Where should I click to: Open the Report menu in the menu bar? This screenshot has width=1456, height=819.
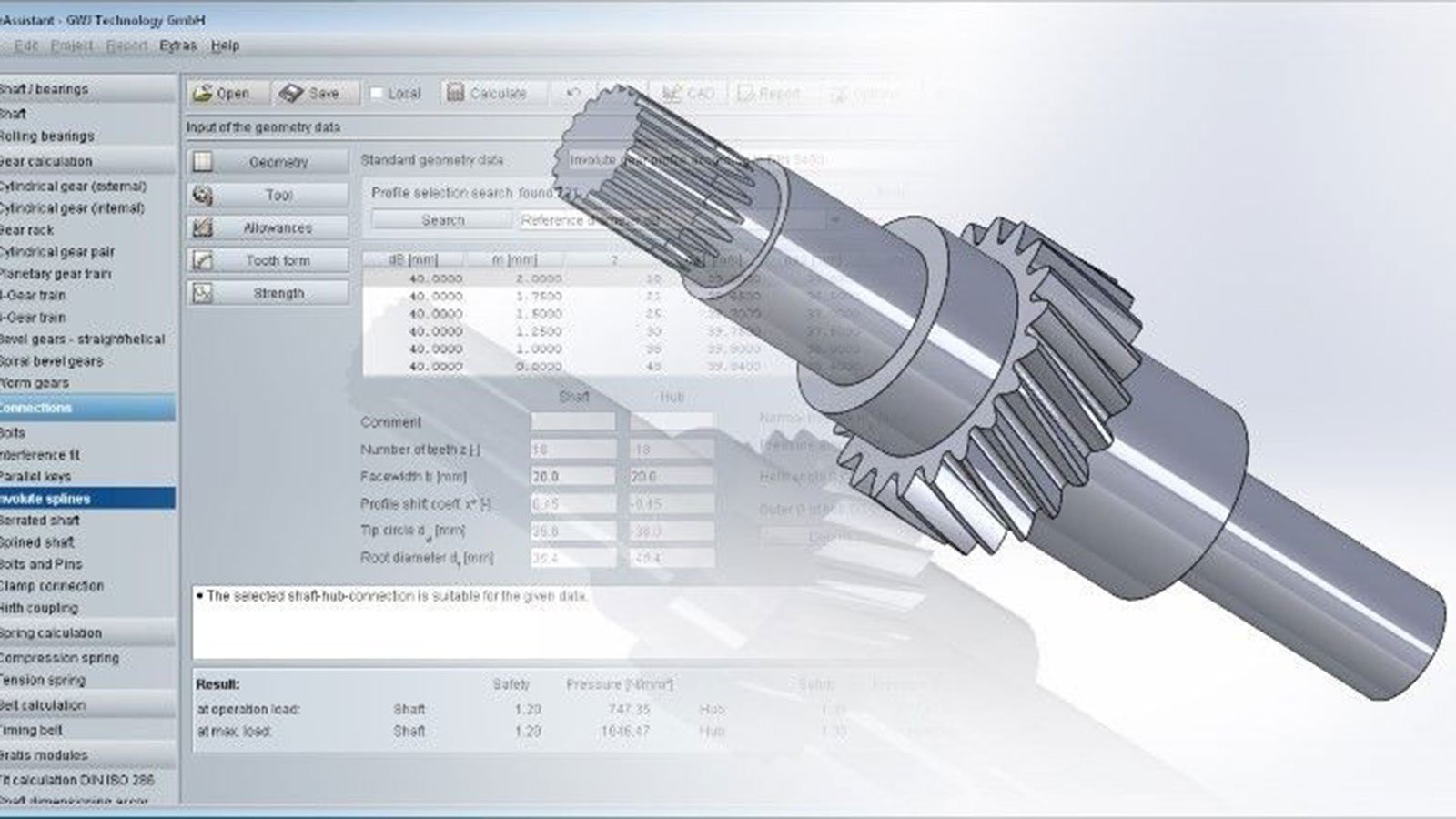[x=126, y=45]
